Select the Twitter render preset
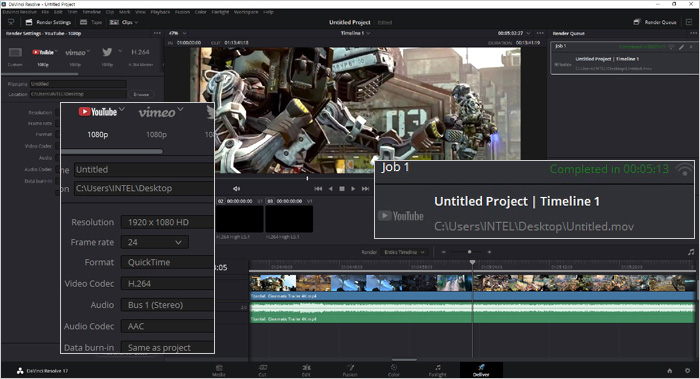700x379 pixels. [x=107, y=57]
